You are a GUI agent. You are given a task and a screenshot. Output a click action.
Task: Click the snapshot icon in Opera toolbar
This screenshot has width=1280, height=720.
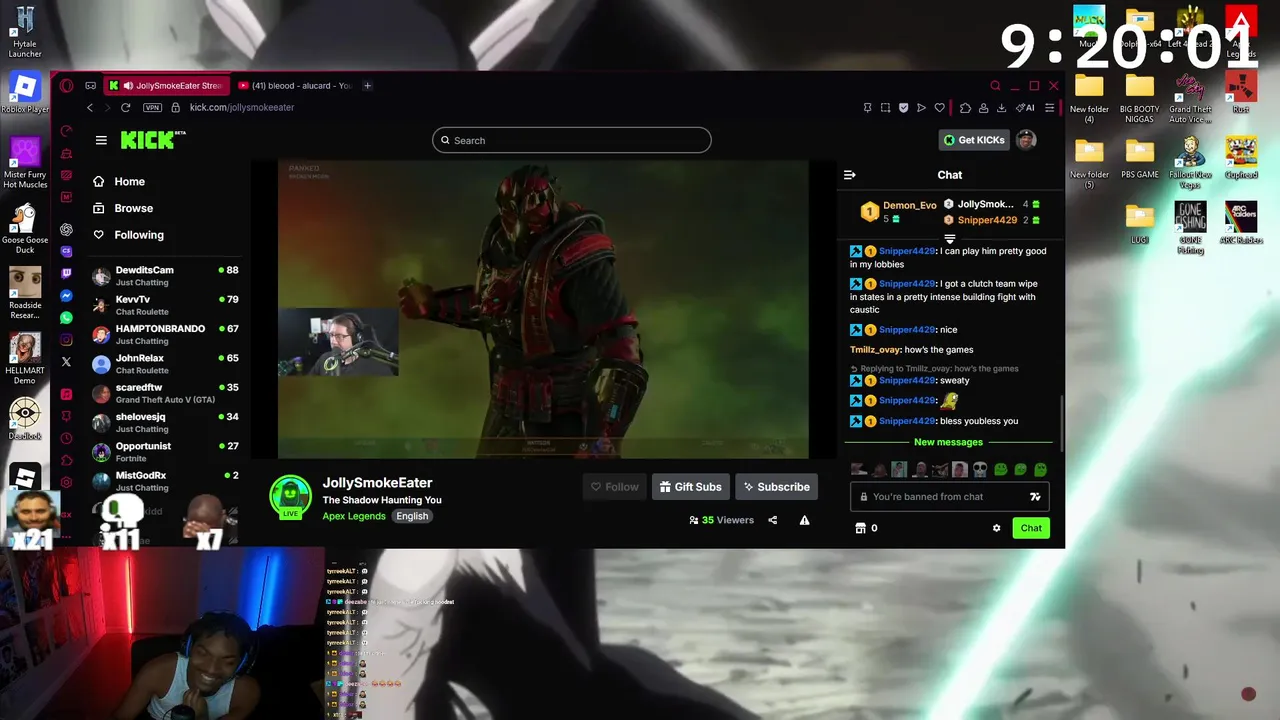(885, 108)
